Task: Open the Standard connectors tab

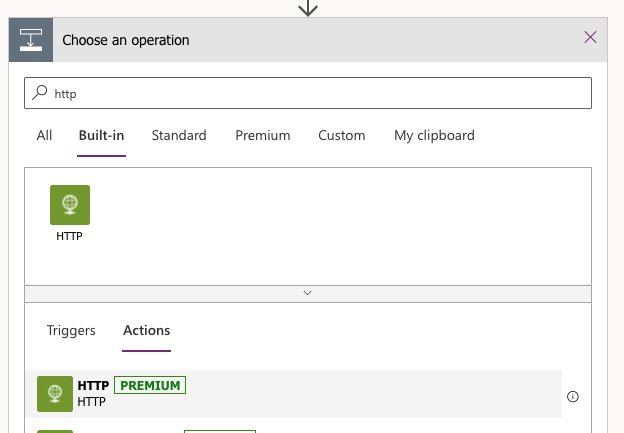Action: (x=179, y=135)
